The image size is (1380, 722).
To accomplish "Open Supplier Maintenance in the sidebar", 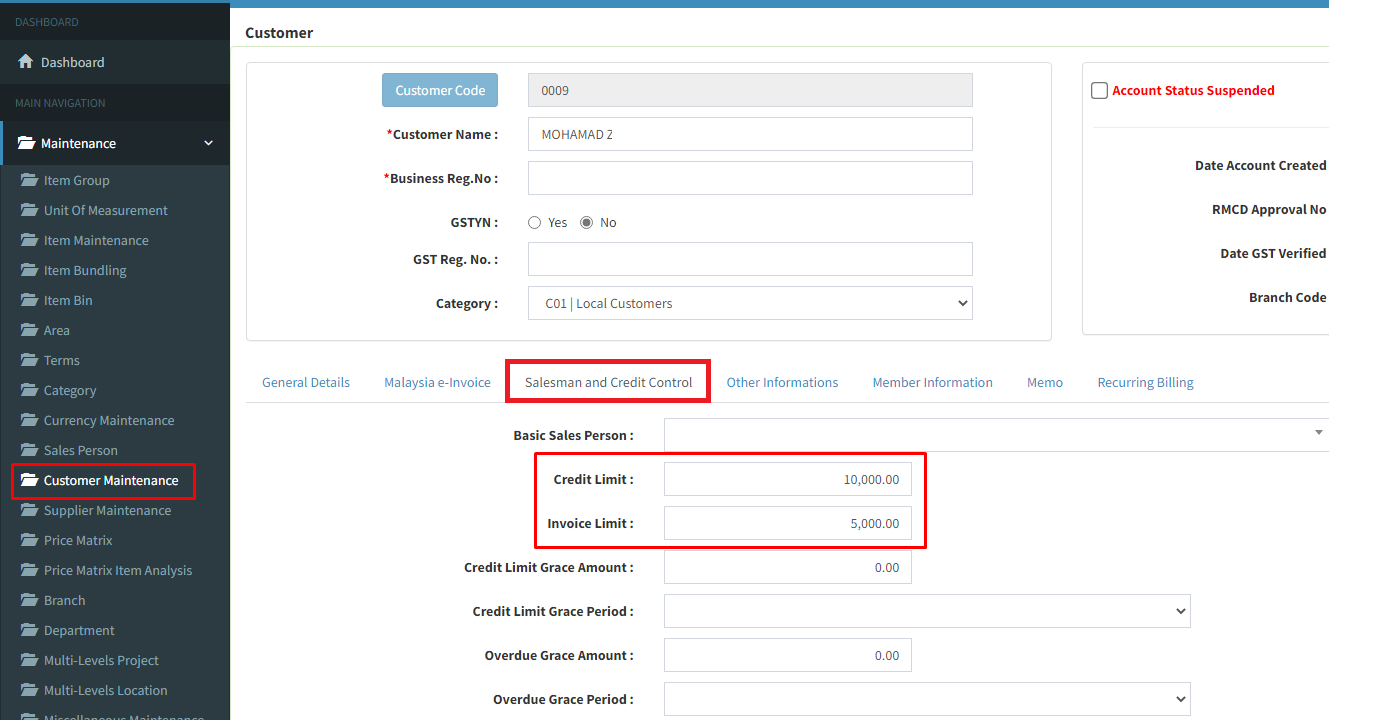I will coord(107,510).
